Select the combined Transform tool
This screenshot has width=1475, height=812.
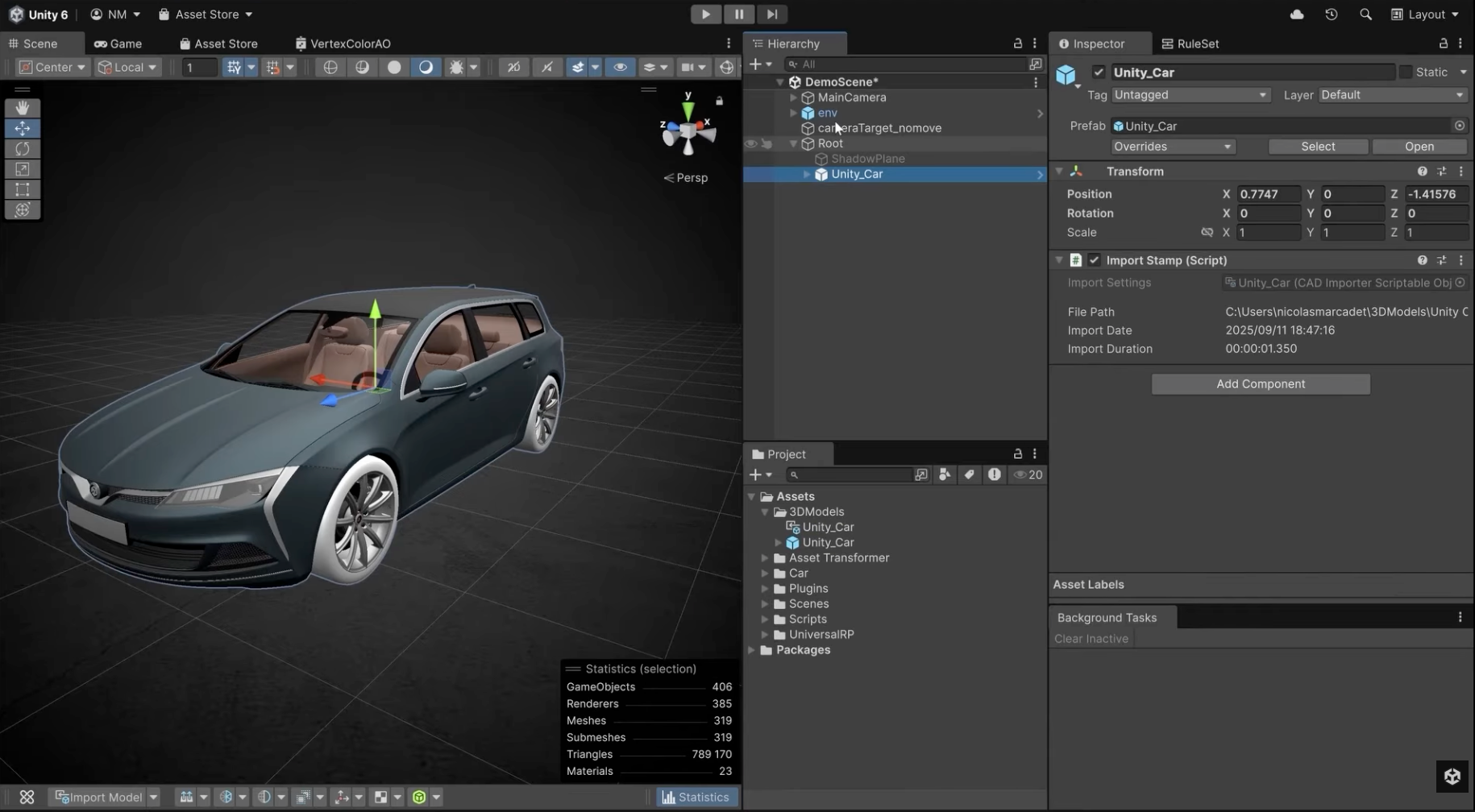pyautogui.click(x=23, y=209)
